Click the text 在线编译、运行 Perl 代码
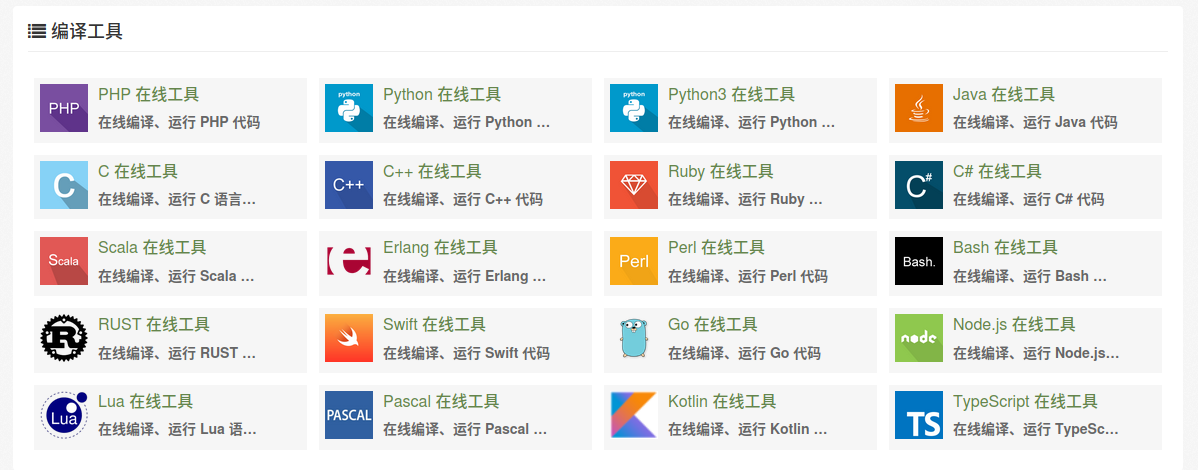This screenshot has width=1198, height=470. 747,276
